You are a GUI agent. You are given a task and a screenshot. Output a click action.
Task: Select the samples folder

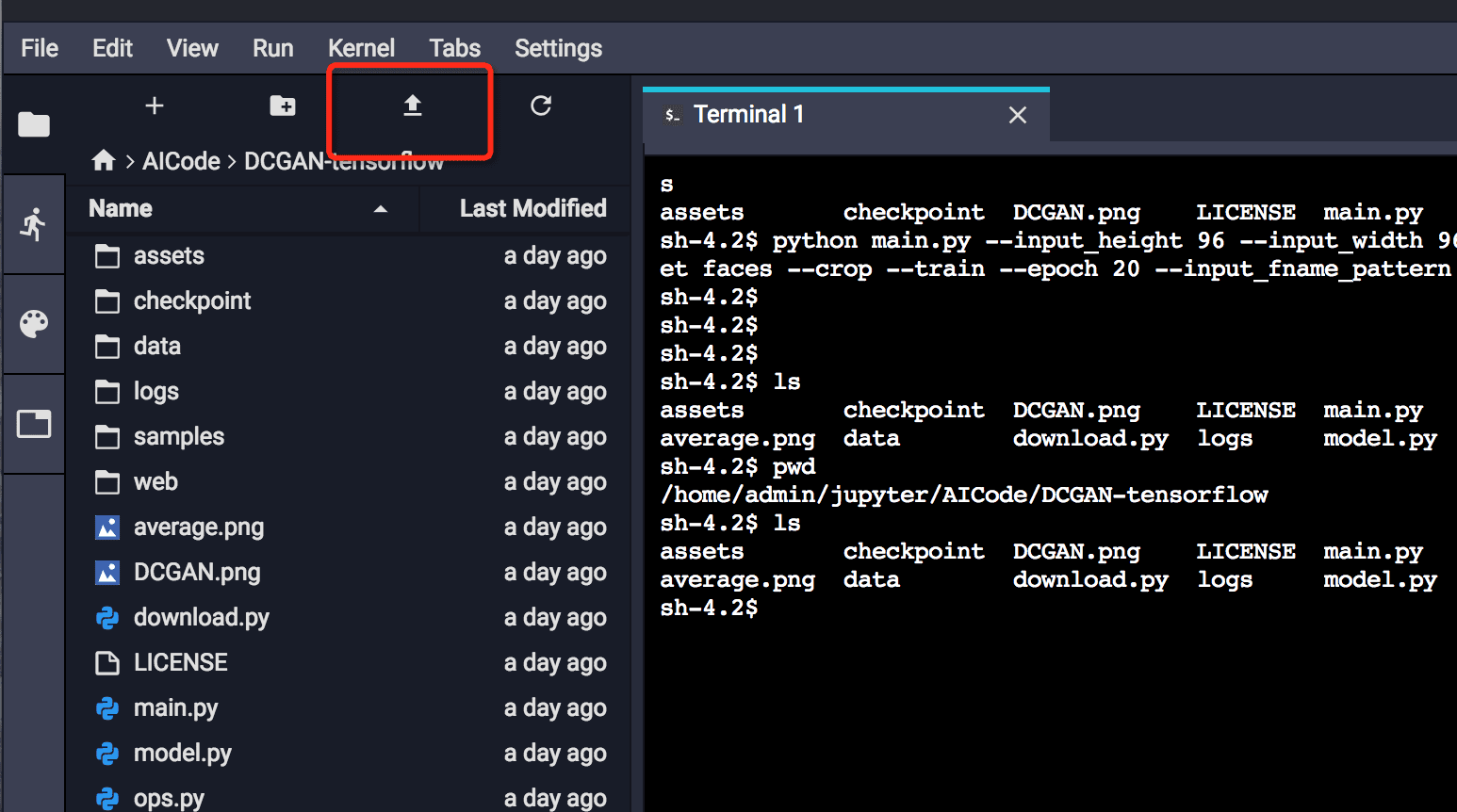179,437
